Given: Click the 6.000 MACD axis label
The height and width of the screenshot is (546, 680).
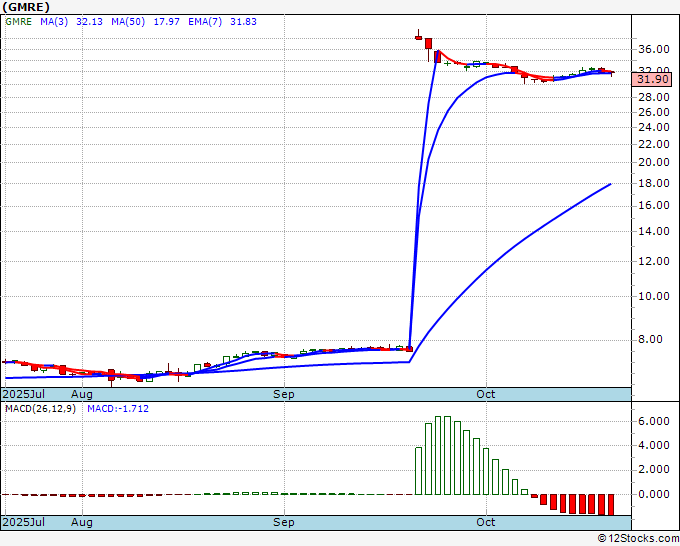Looking at the screenshot, I should point(654,422).
